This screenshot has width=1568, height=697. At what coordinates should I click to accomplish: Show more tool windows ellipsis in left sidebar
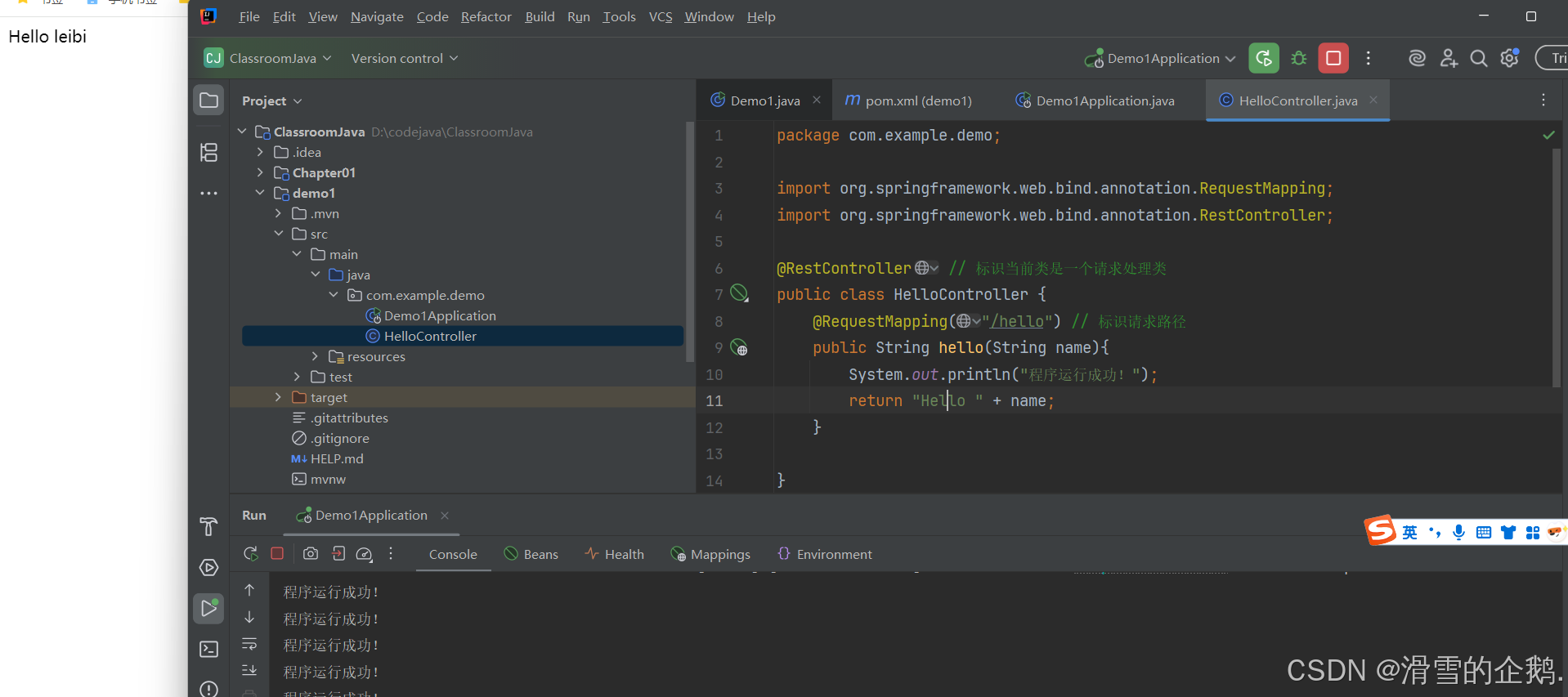click(x=209, y=194)
